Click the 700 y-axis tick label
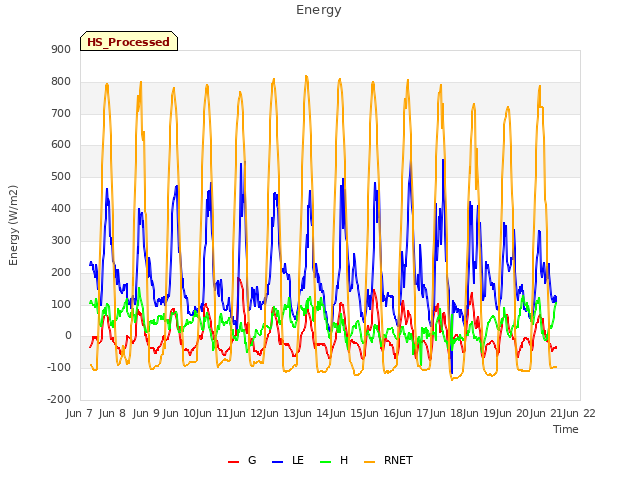Image resolution: width=640 pixels, height=480 pixels. point(61,113)
